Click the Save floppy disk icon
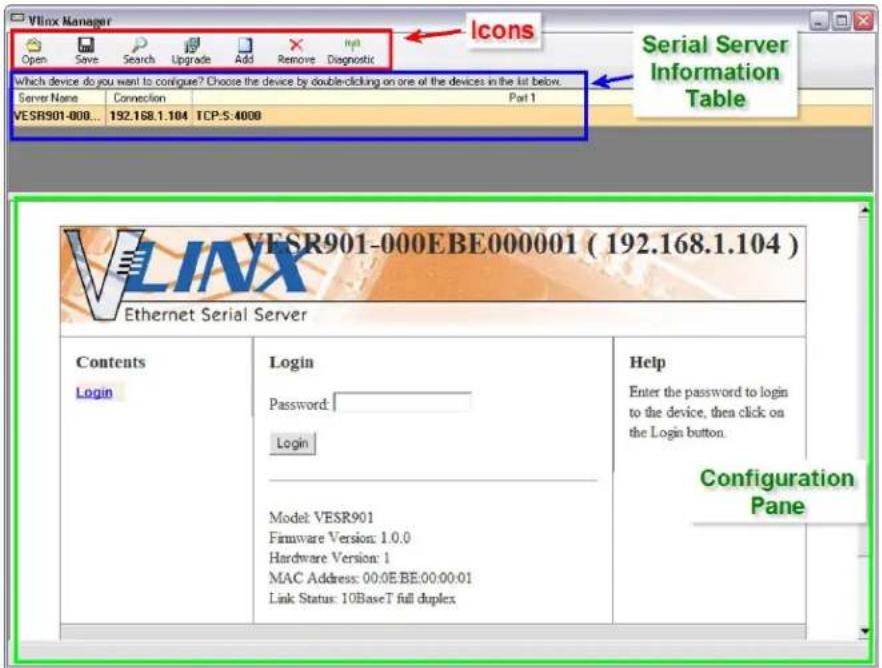882x668 pixels. coord(86,51)
